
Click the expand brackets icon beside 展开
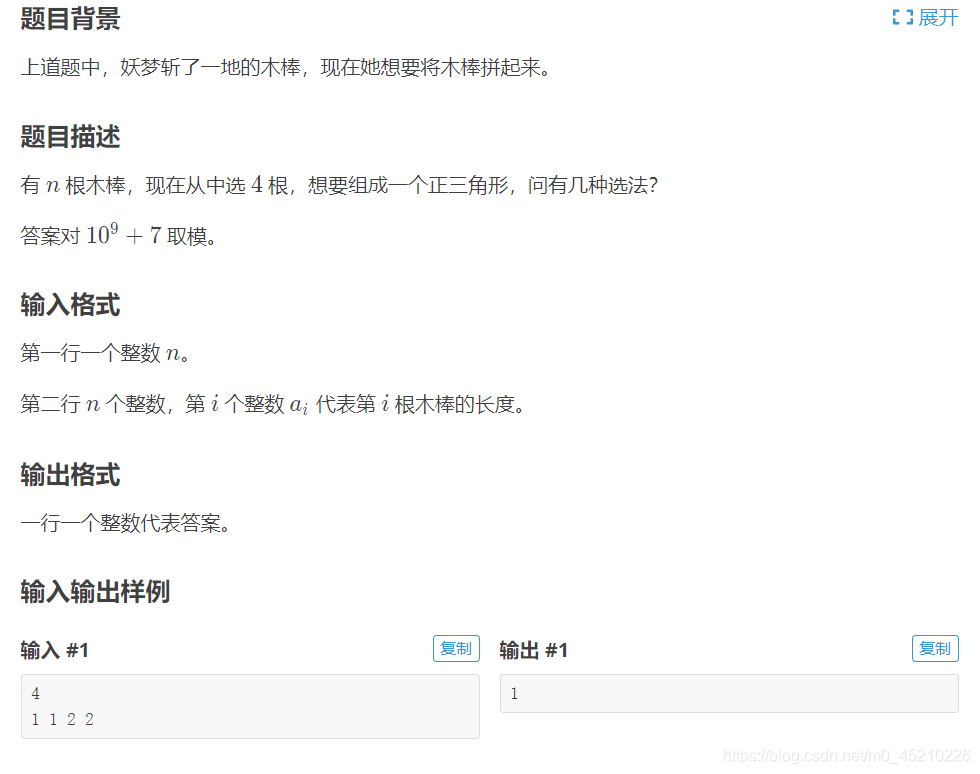pos(902,18)
